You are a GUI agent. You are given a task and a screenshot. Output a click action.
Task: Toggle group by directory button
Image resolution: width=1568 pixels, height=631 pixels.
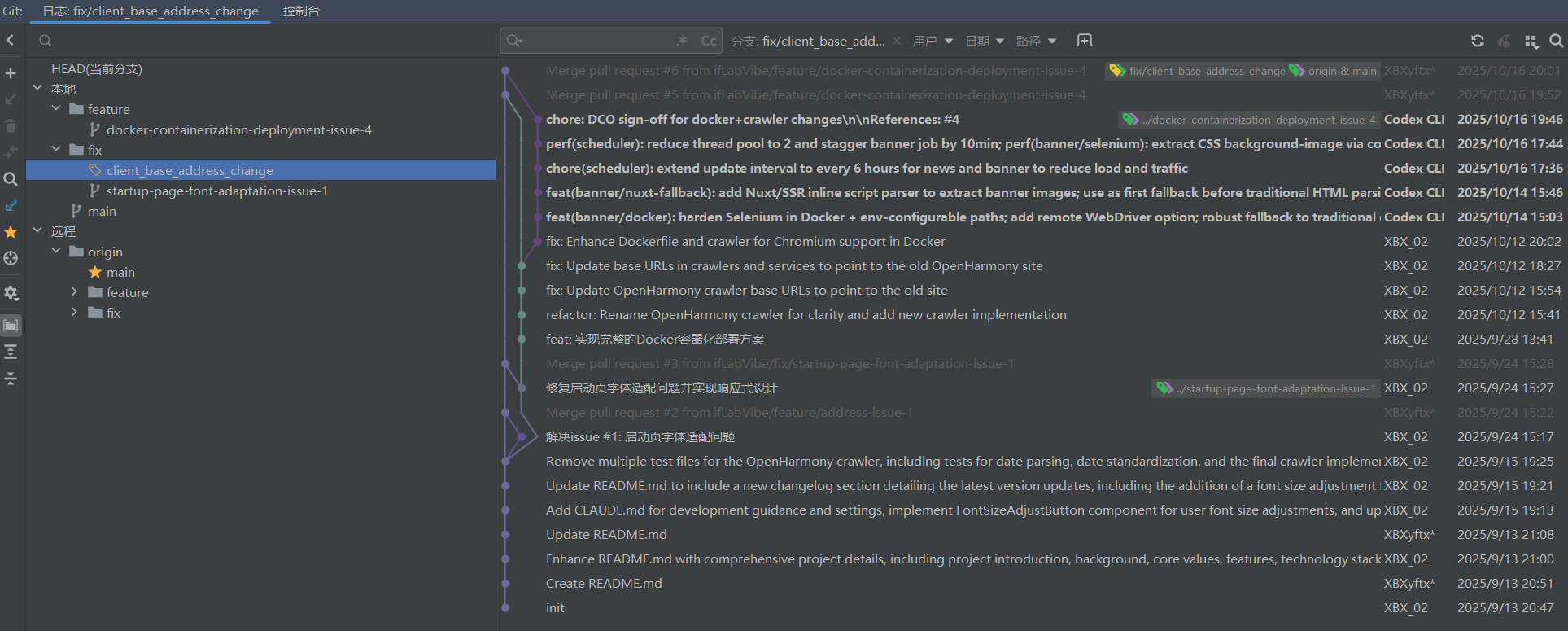click(x=11, y=326)
